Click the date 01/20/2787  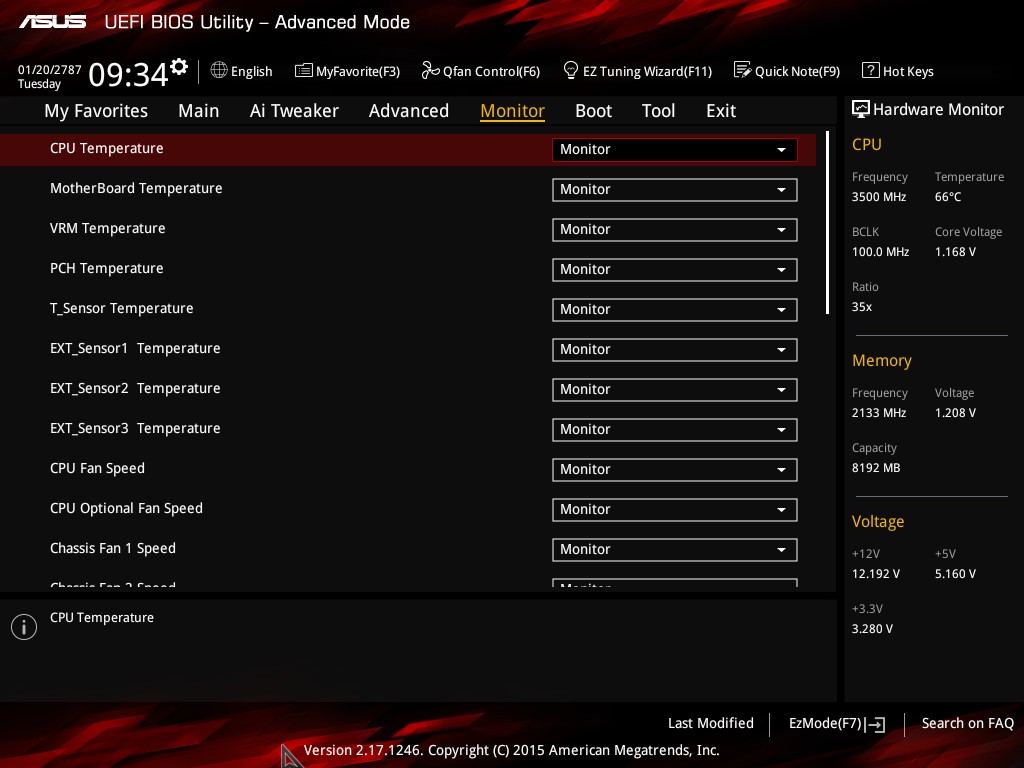[x=50, y=70]
